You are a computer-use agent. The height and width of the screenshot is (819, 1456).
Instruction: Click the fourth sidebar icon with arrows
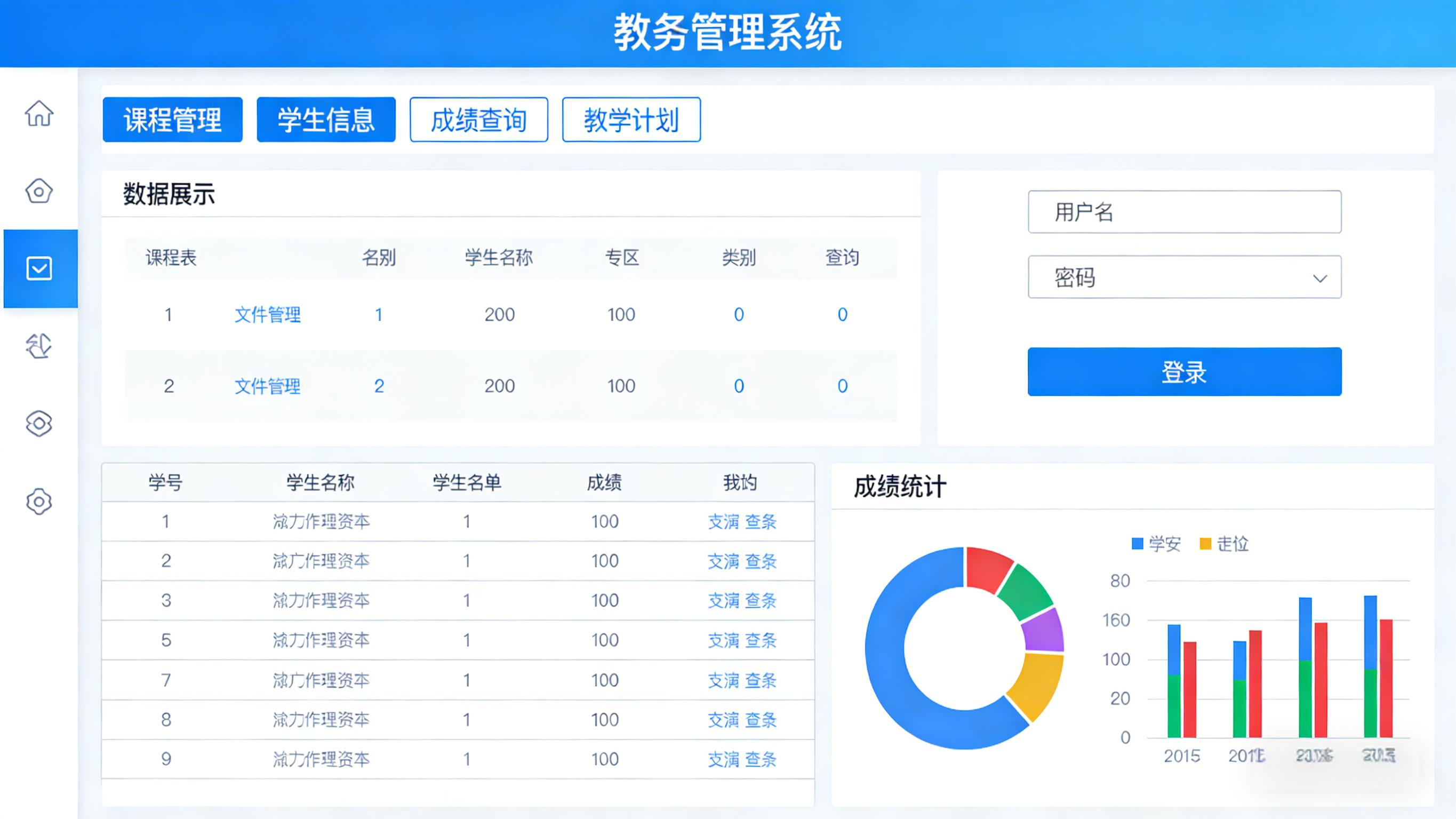point(39,346)
